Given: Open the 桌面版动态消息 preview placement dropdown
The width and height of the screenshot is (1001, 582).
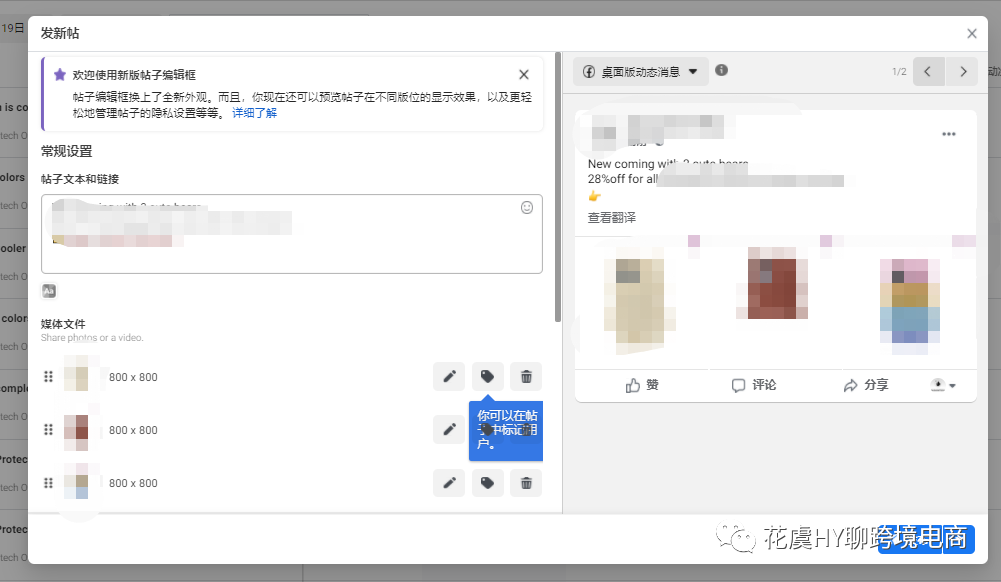Looking at the screenshot, I should pyautogui.click(x=640, y=71).
